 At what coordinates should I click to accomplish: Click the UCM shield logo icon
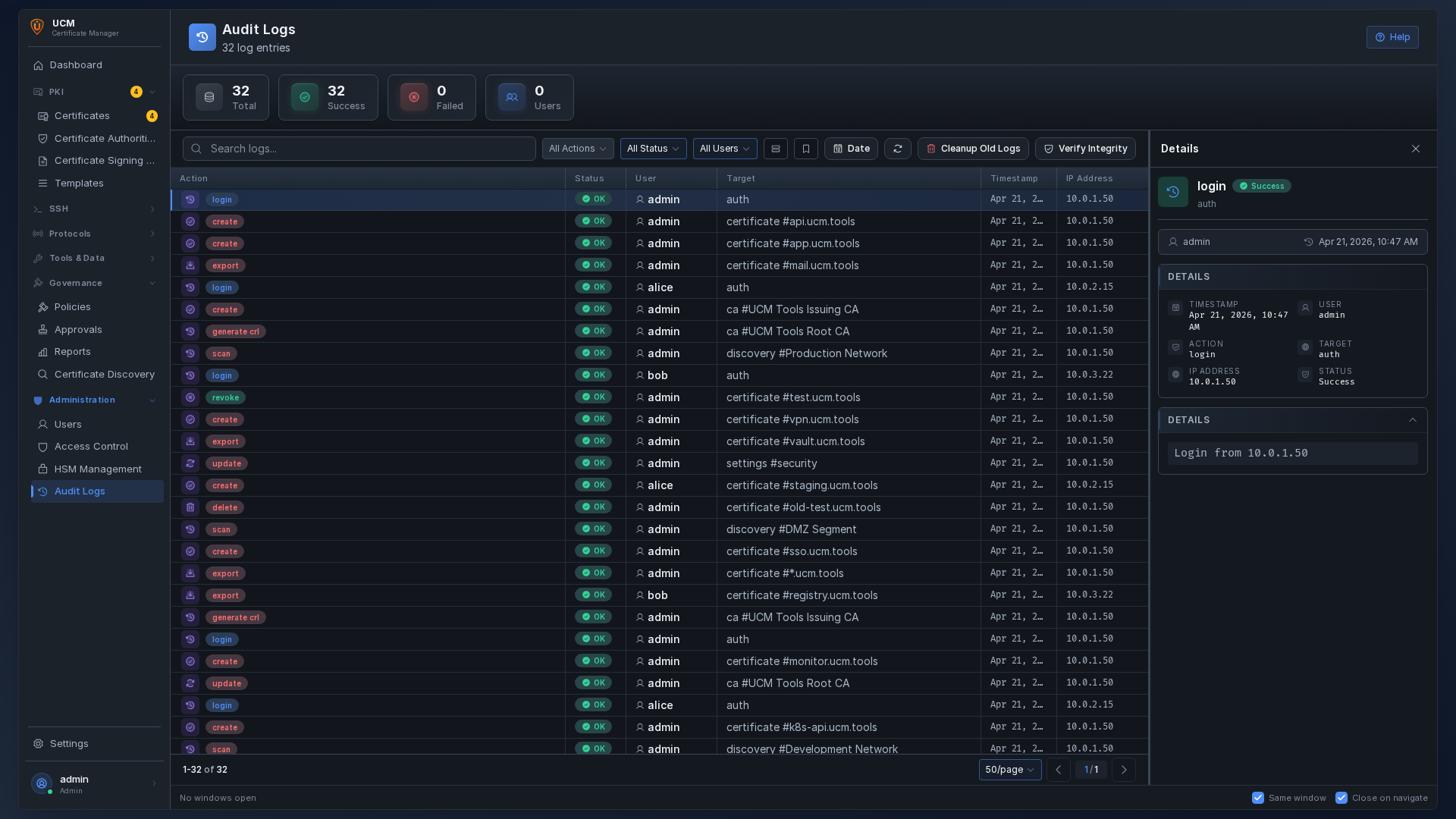36,27
